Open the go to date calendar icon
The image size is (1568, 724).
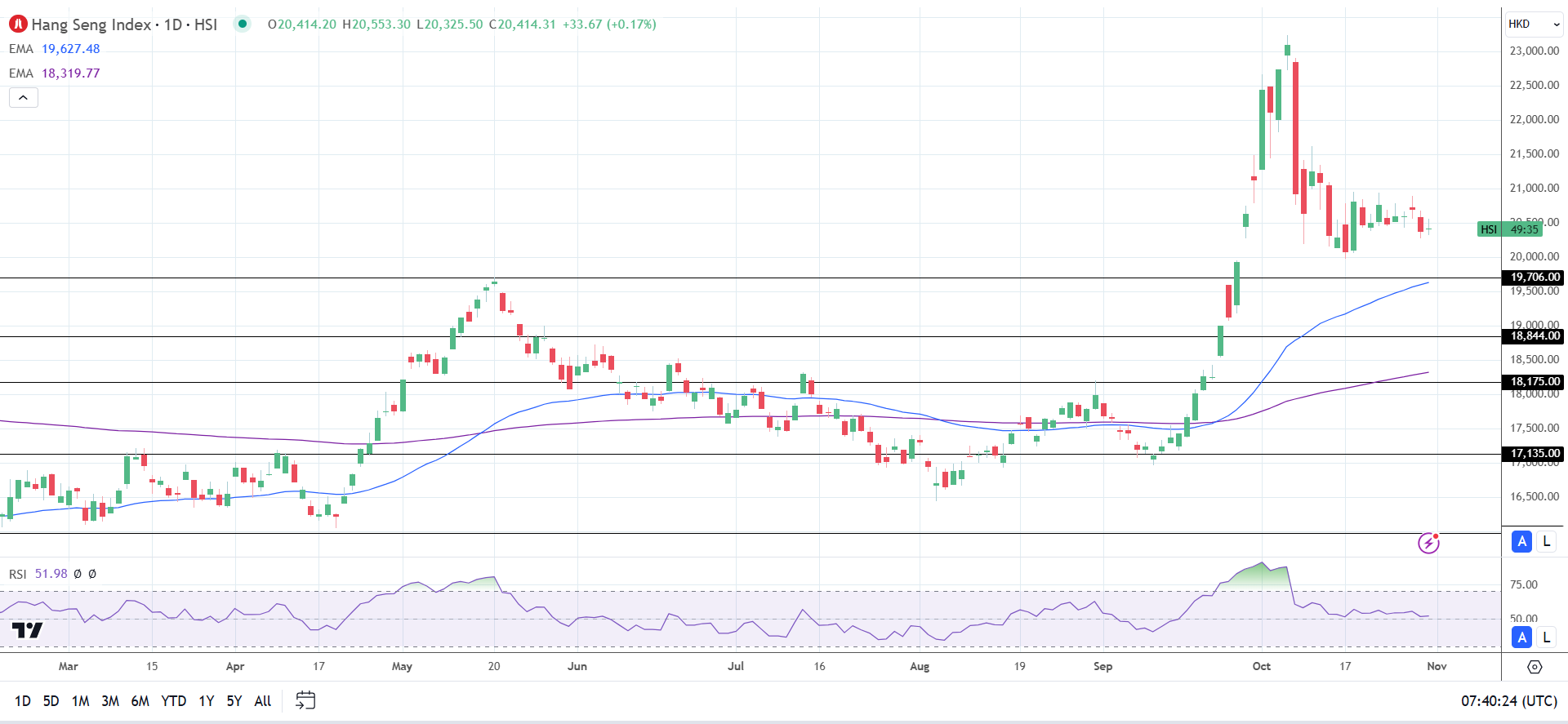pos(305,700)
